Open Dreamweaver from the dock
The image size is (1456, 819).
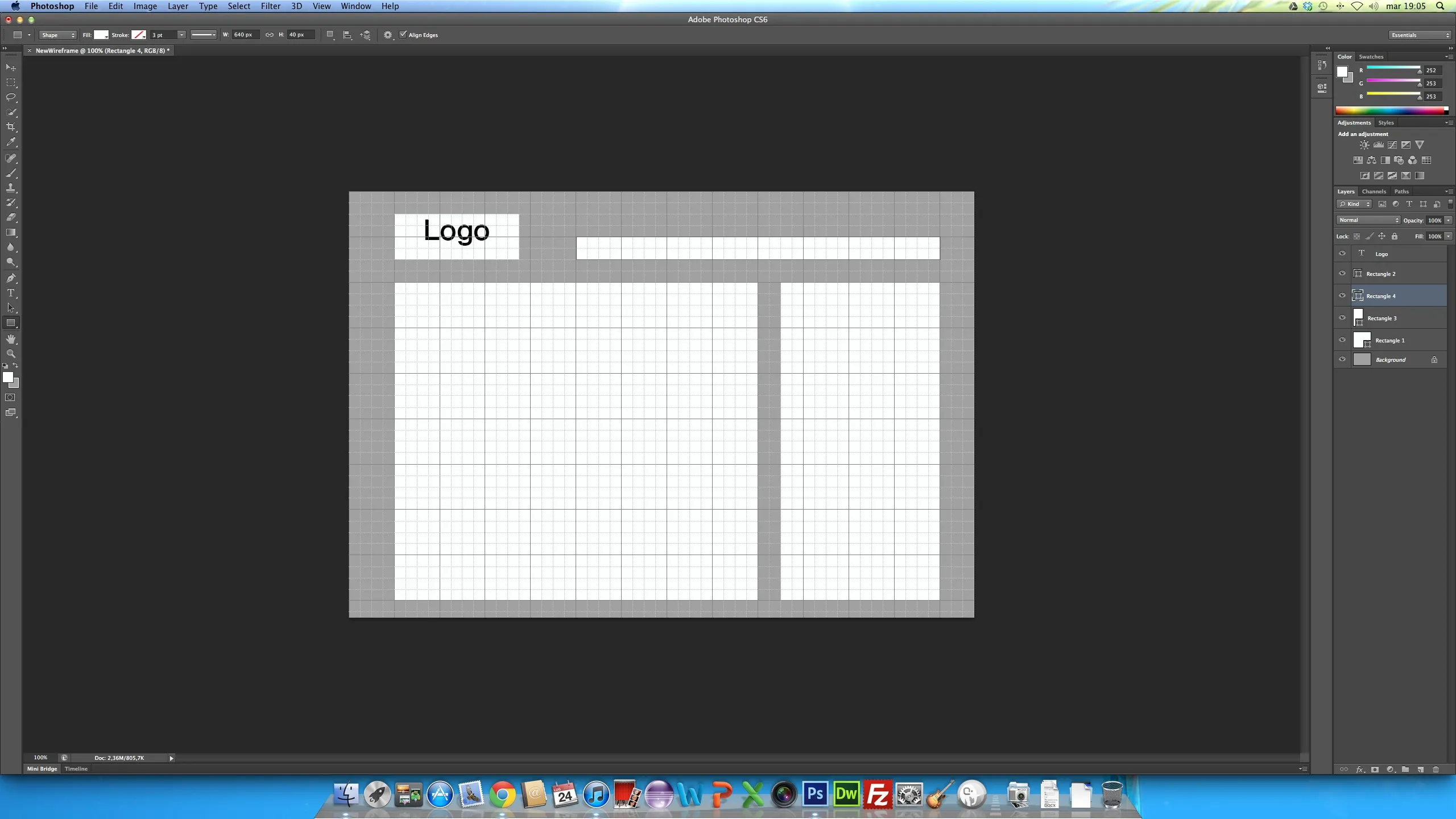tap(846, 794)
